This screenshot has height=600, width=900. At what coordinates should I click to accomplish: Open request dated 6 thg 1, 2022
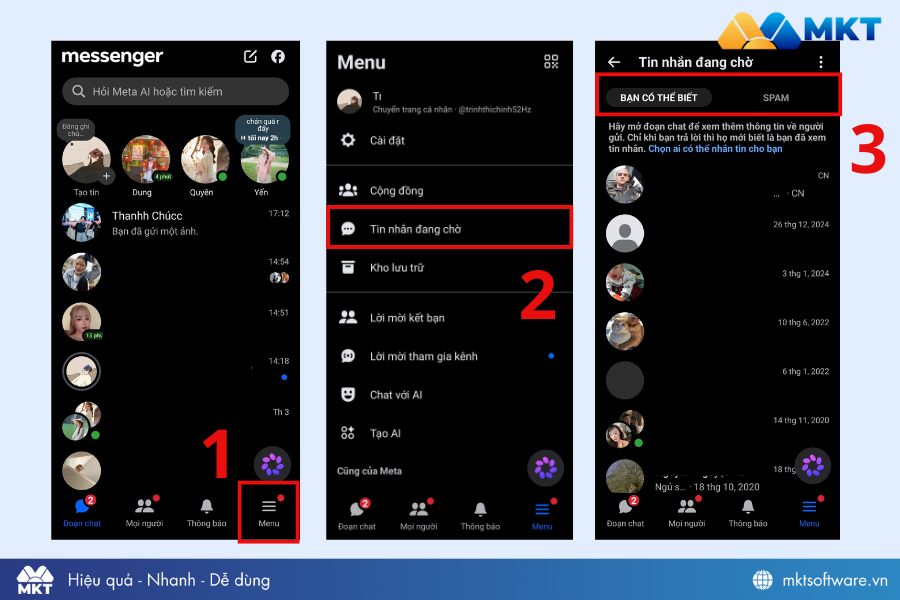717,380
